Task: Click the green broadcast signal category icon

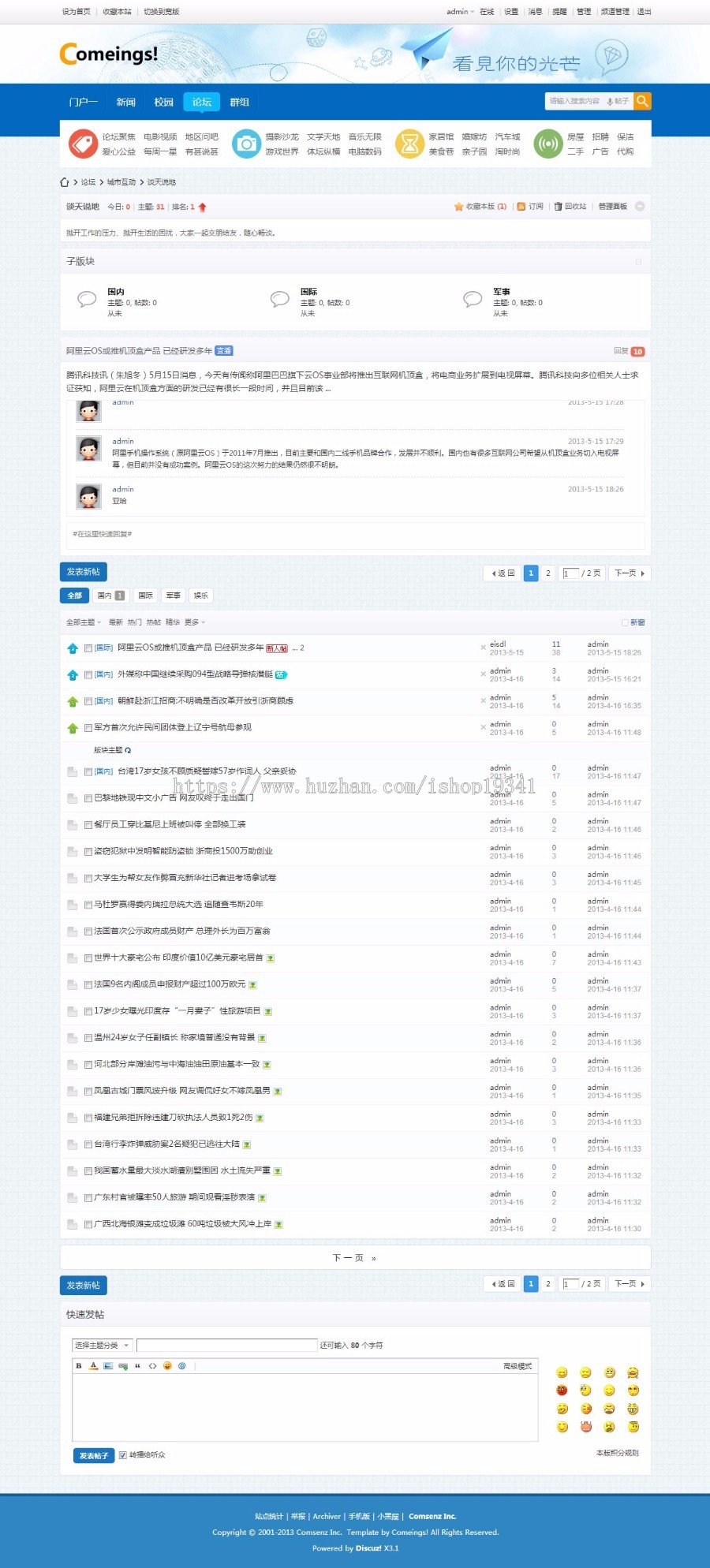Action: point(547,144)
